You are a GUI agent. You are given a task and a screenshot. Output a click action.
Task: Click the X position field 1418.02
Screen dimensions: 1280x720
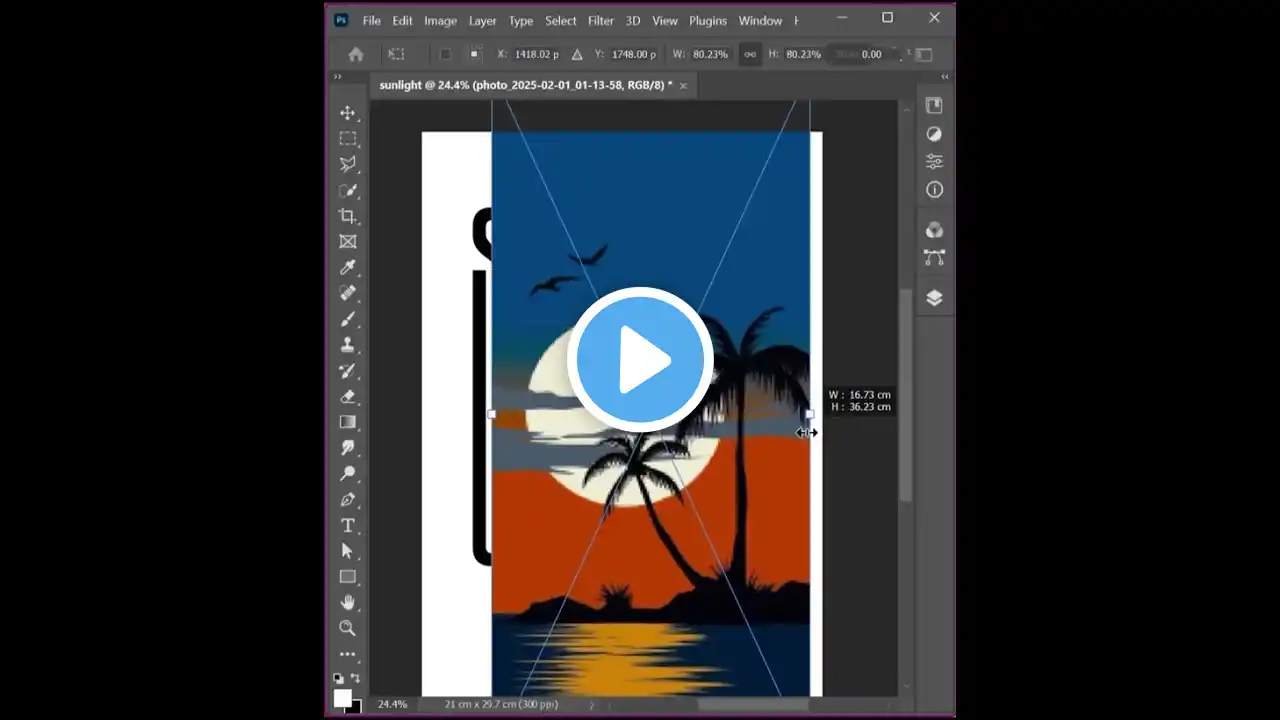pyautogui.click(x=535, y=54)
